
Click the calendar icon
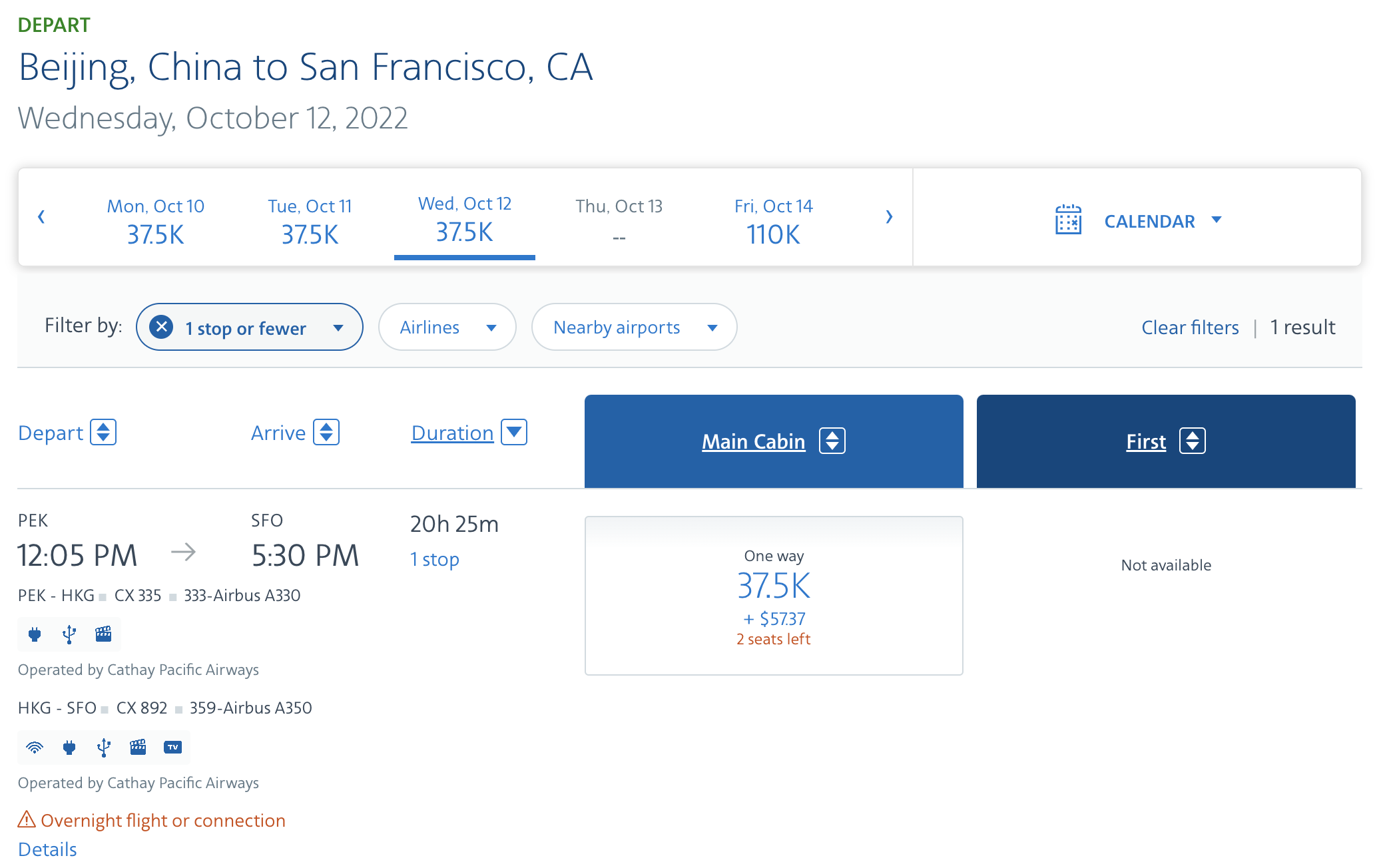[1068, 220]
